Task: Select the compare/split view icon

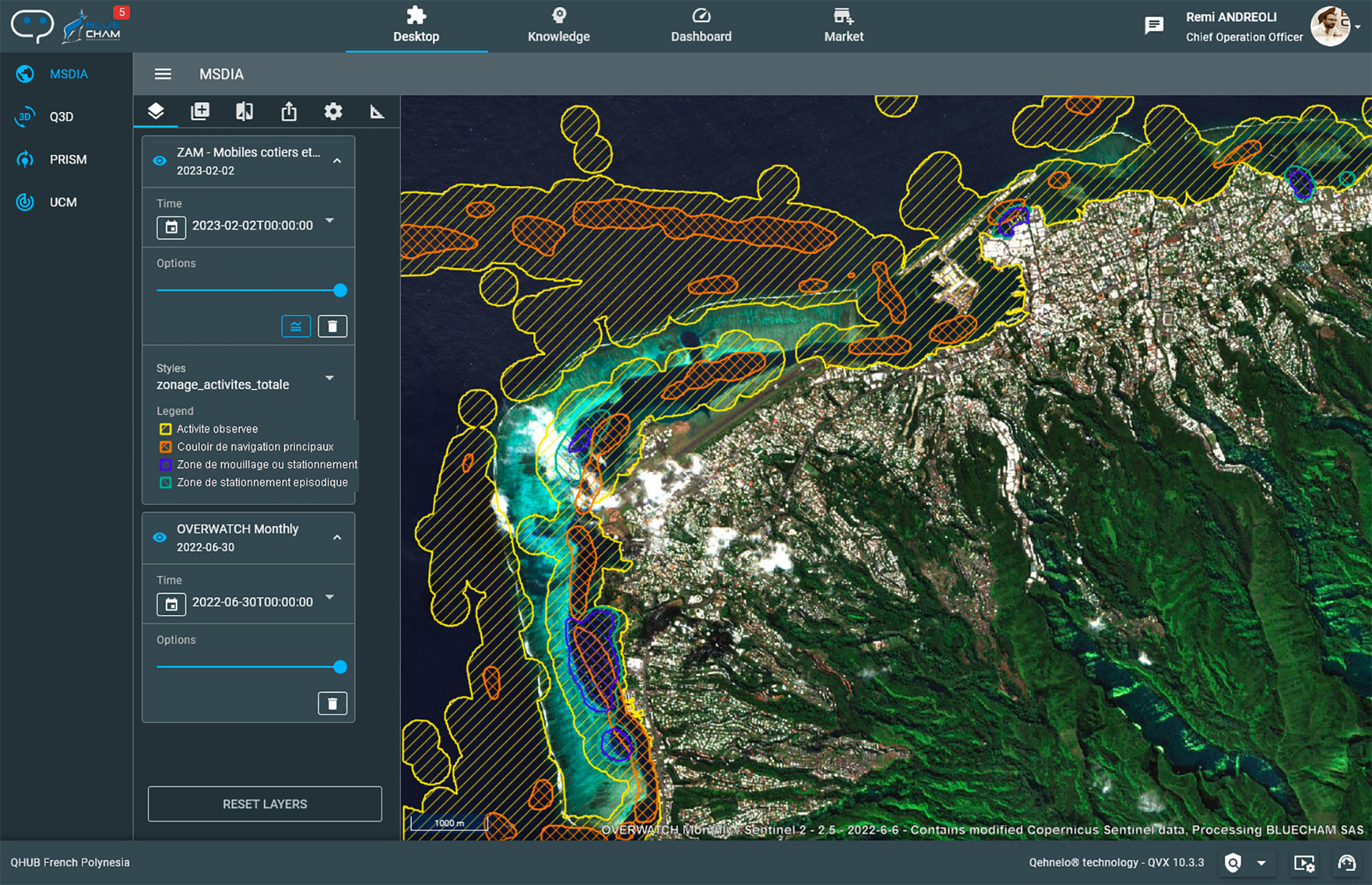Action: click(x=244, y=111)
